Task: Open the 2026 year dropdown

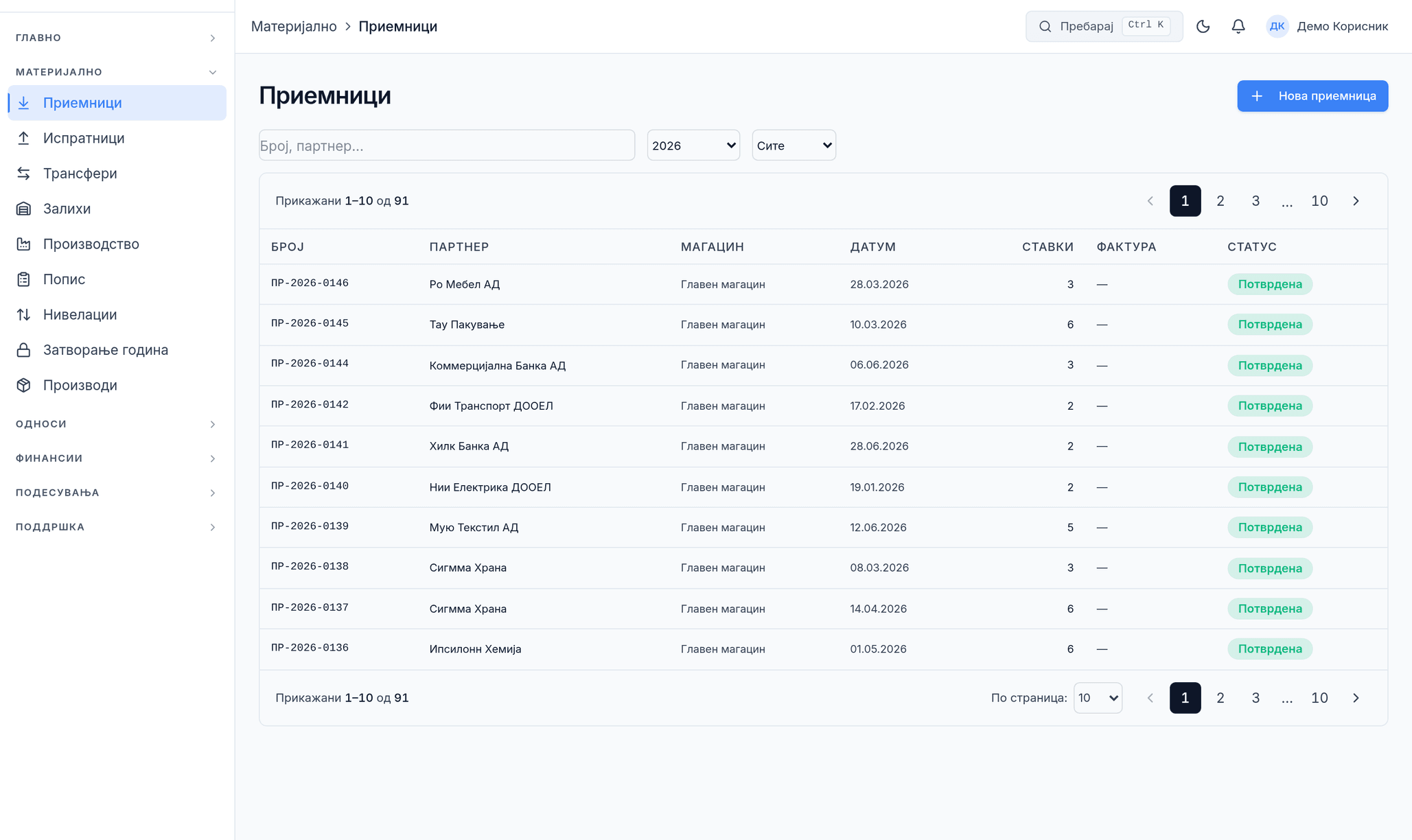Action: (x=693, y=145)
